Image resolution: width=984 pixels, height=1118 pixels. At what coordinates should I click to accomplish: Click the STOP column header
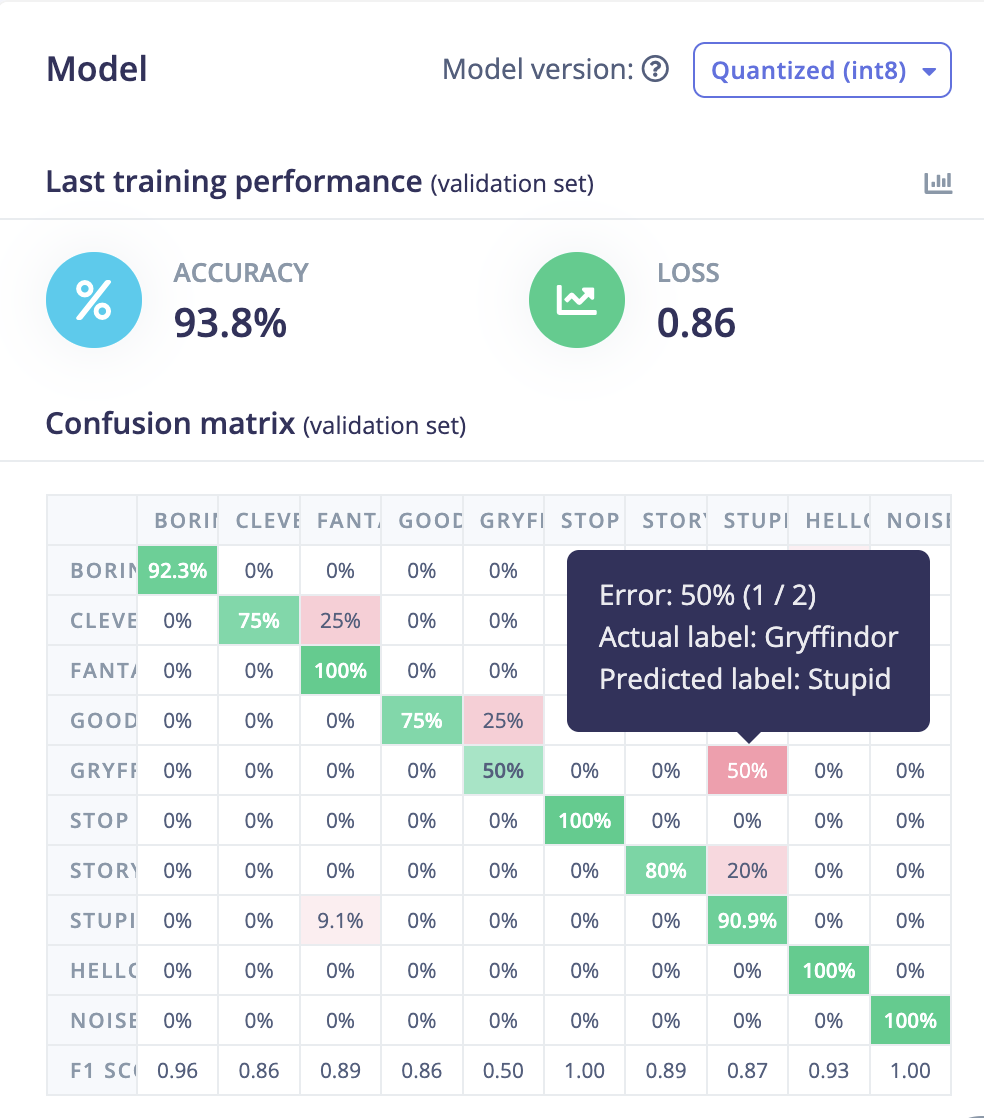tap(585, 521)
